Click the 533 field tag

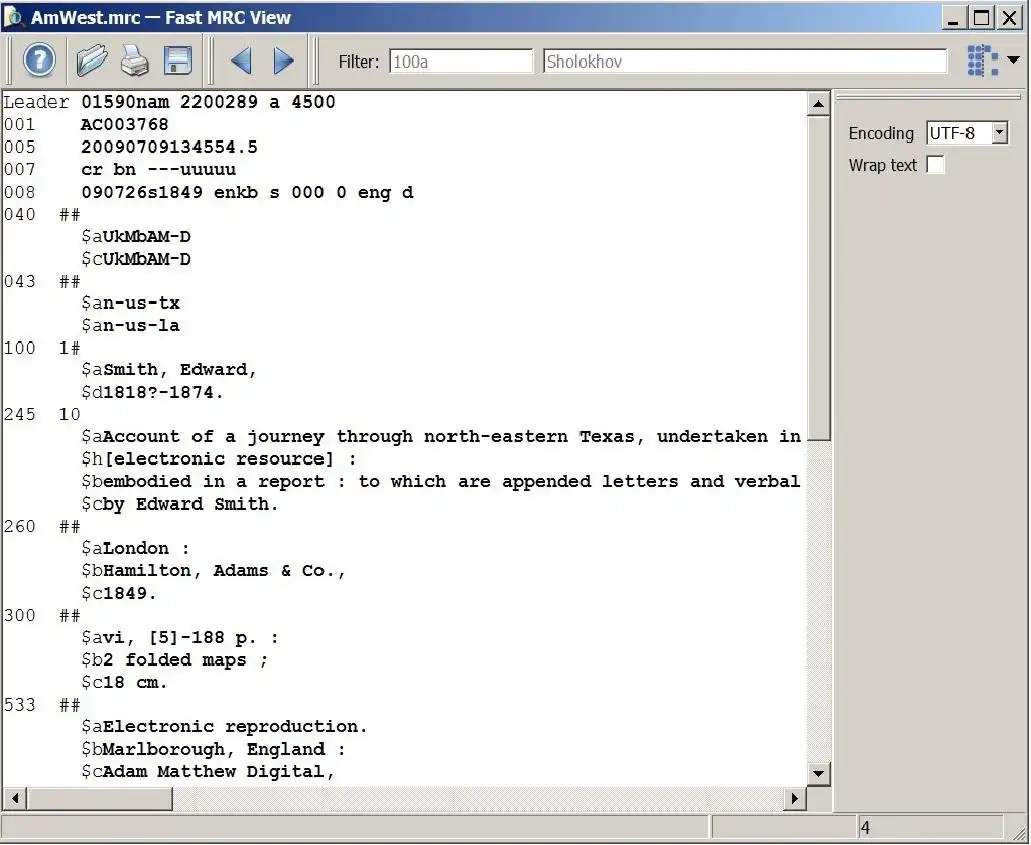19,704
